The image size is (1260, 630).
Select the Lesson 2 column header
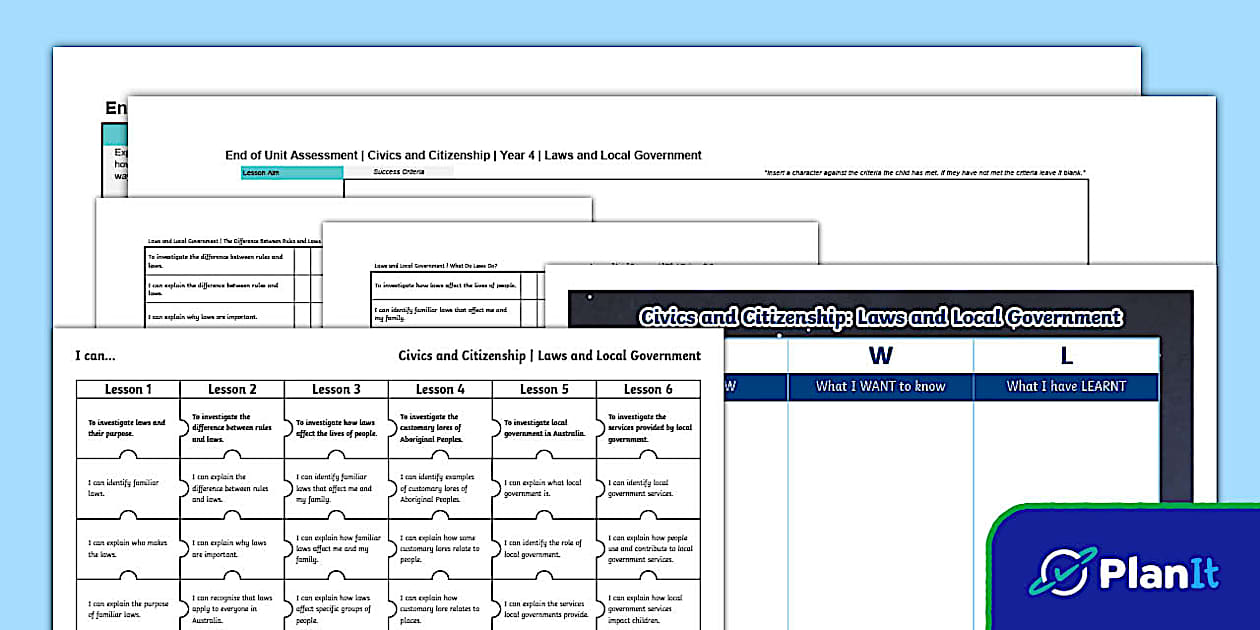tap(232, 389)
